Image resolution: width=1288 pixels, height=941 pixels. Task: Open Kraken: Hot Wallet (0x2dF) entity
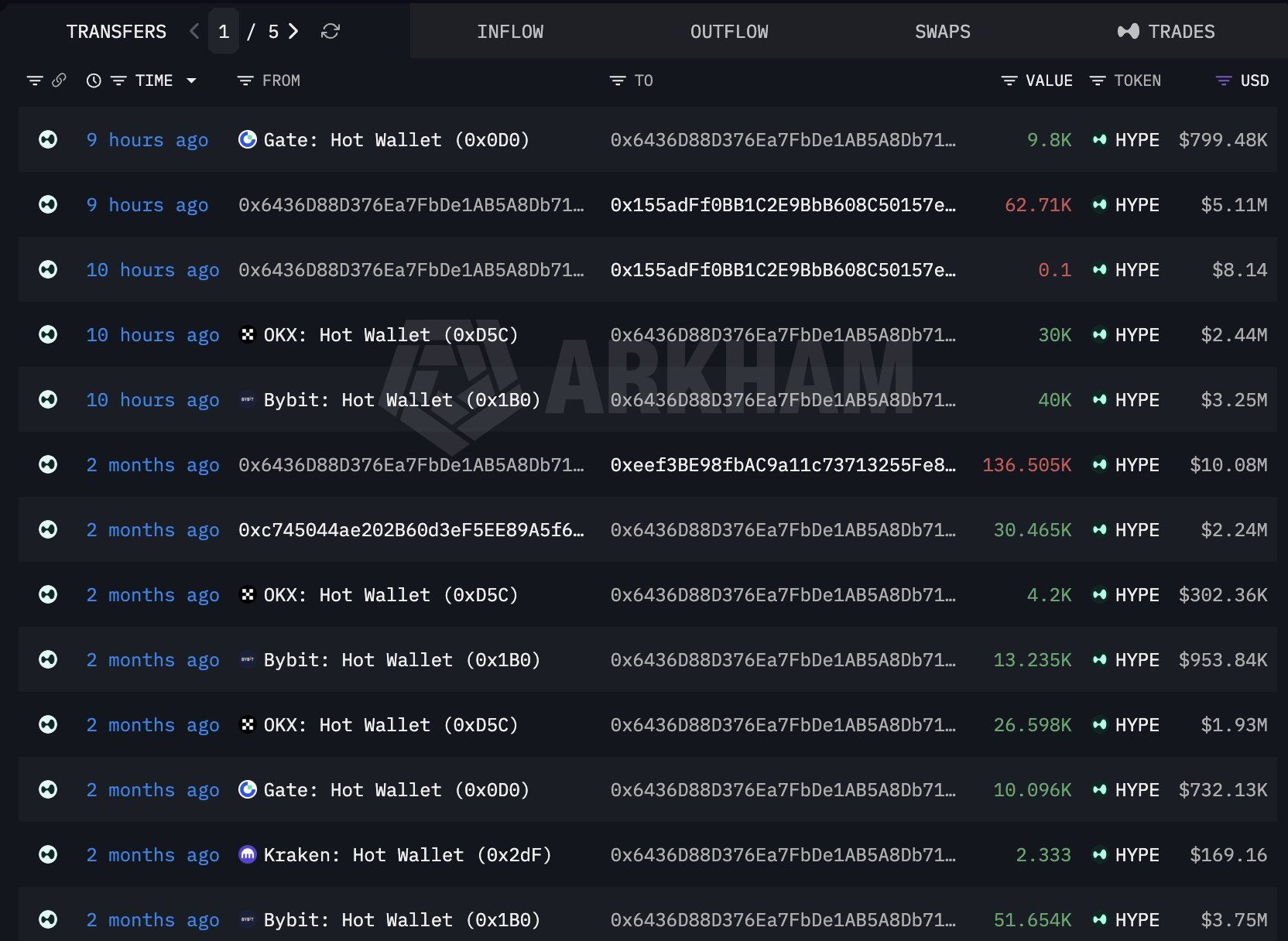(408, 855)
